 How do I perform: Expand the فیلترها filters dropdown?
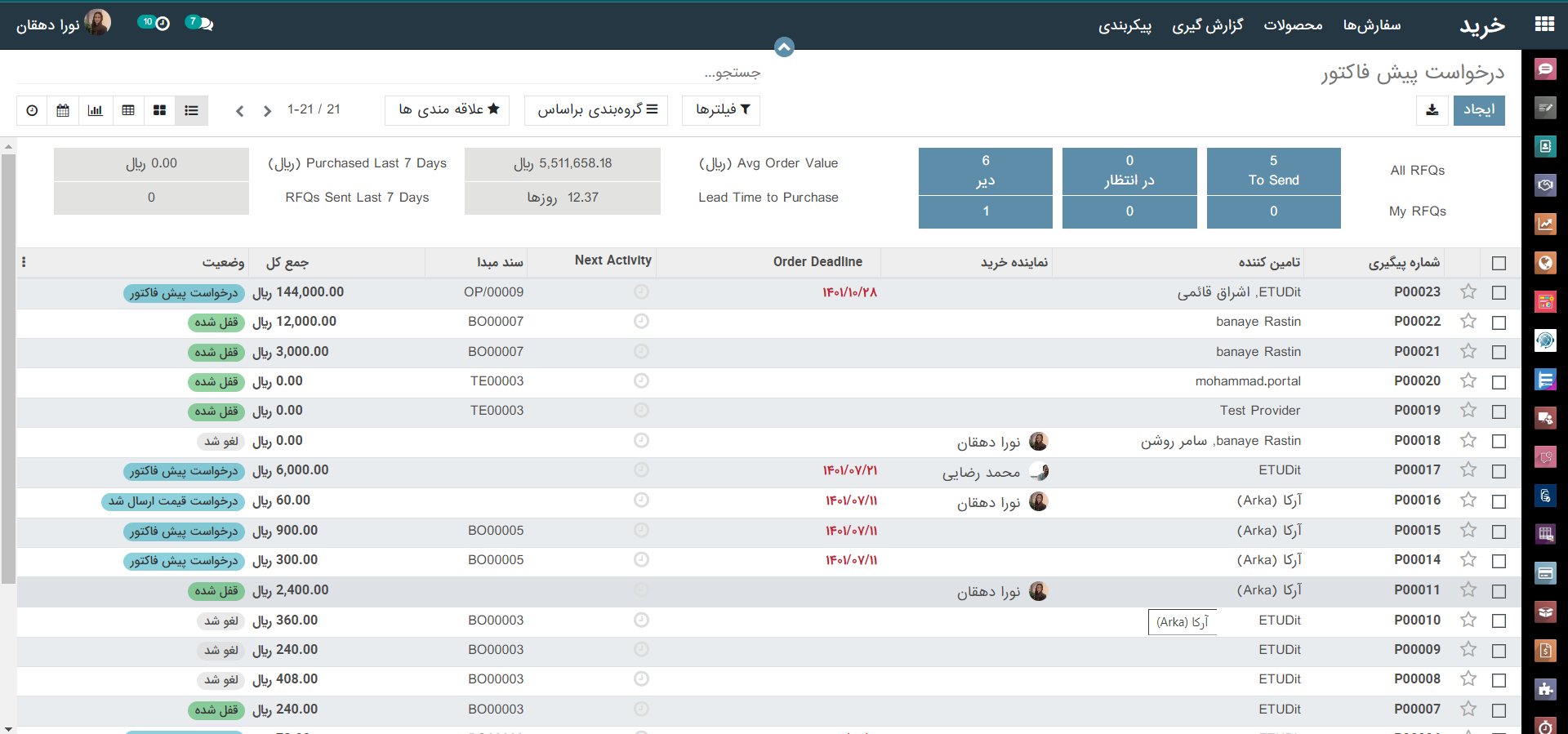pyautogui.click(x=721, y=110)
